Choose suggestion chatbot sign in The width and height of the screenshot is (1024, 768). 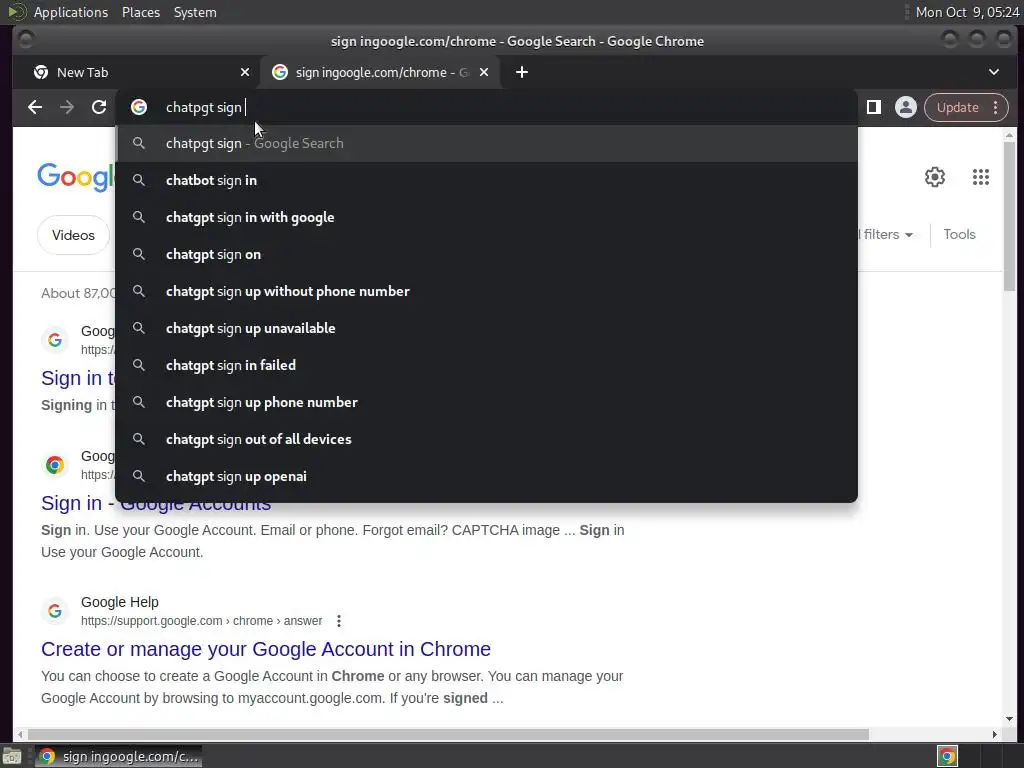tap(487, 180)
